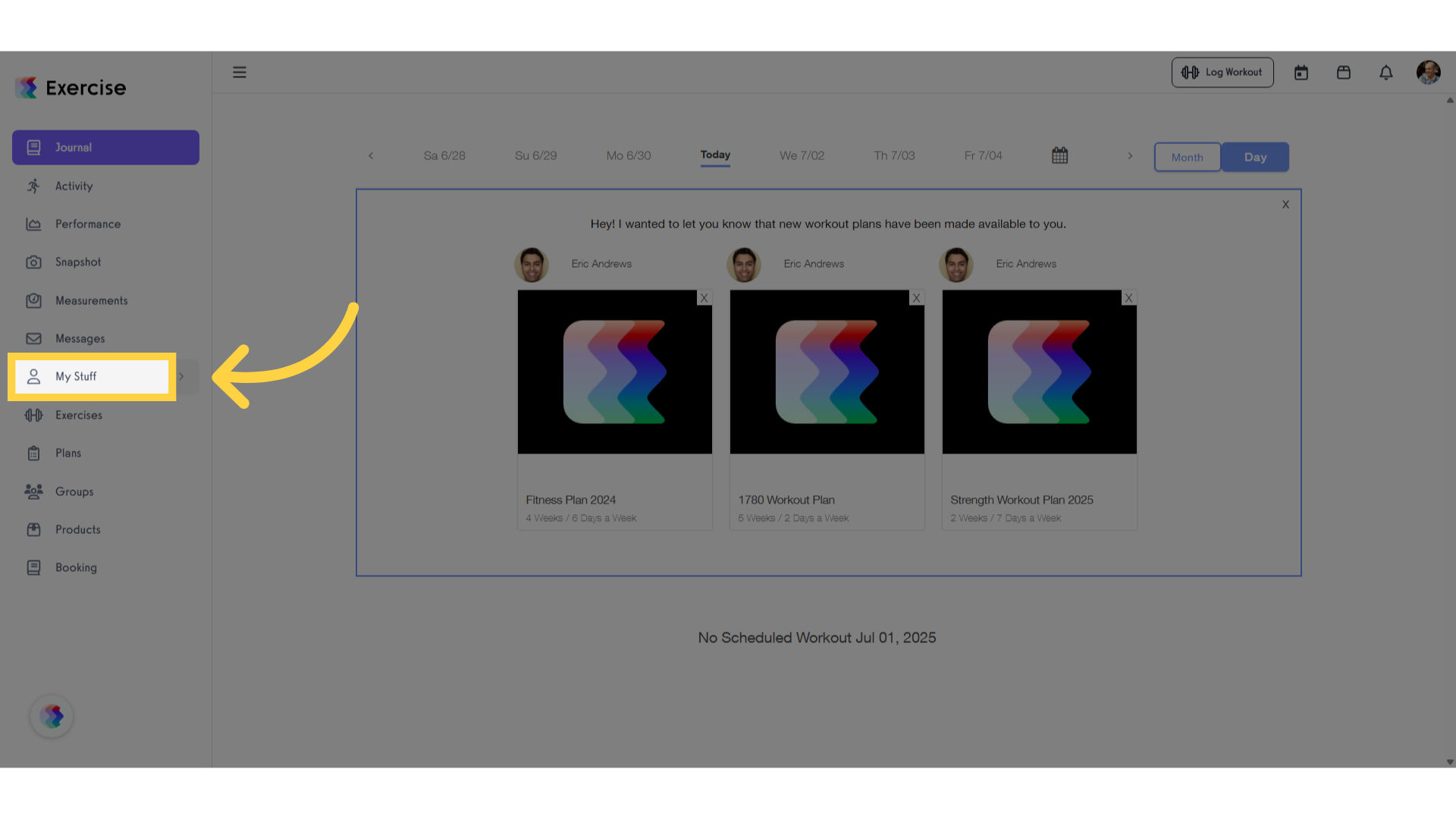Open the 1780 Workout Plan thumbnail
This screenshot has width=1456, height=819.
[x=827, y=372]
